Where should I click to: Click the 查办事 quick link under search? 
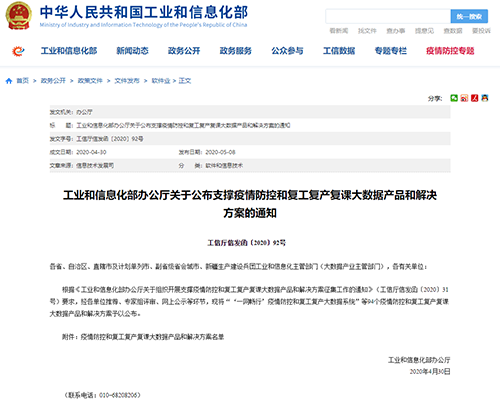[396, 31]
